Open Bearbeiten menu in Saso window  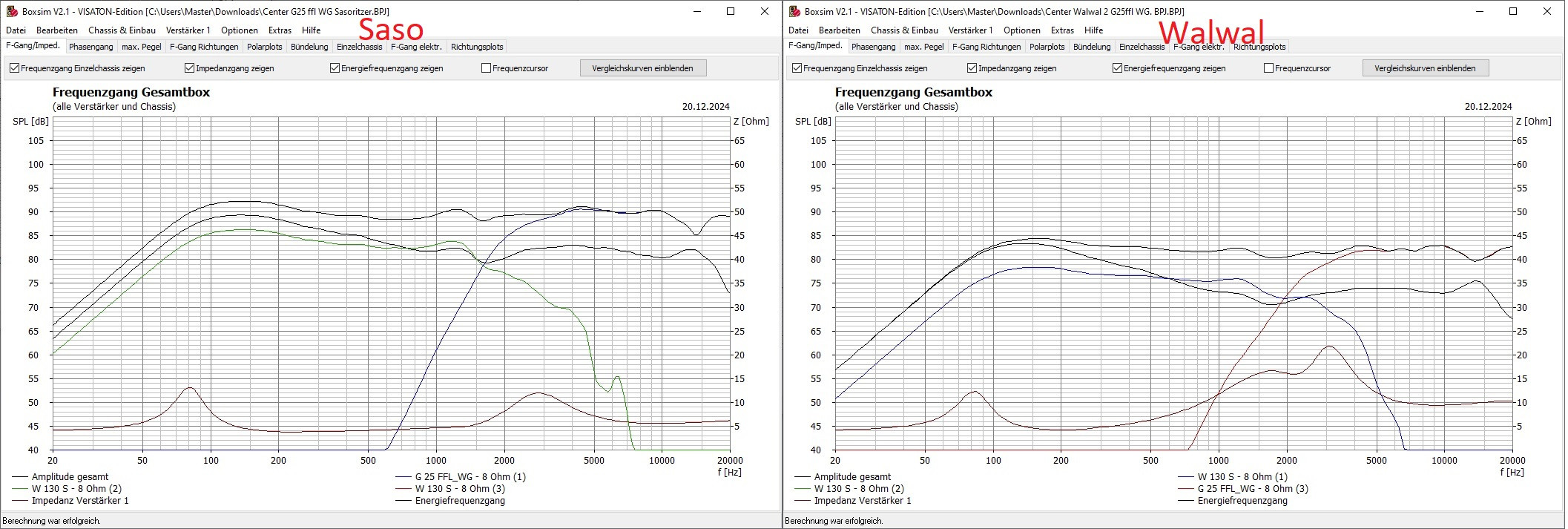click(57, 30)
